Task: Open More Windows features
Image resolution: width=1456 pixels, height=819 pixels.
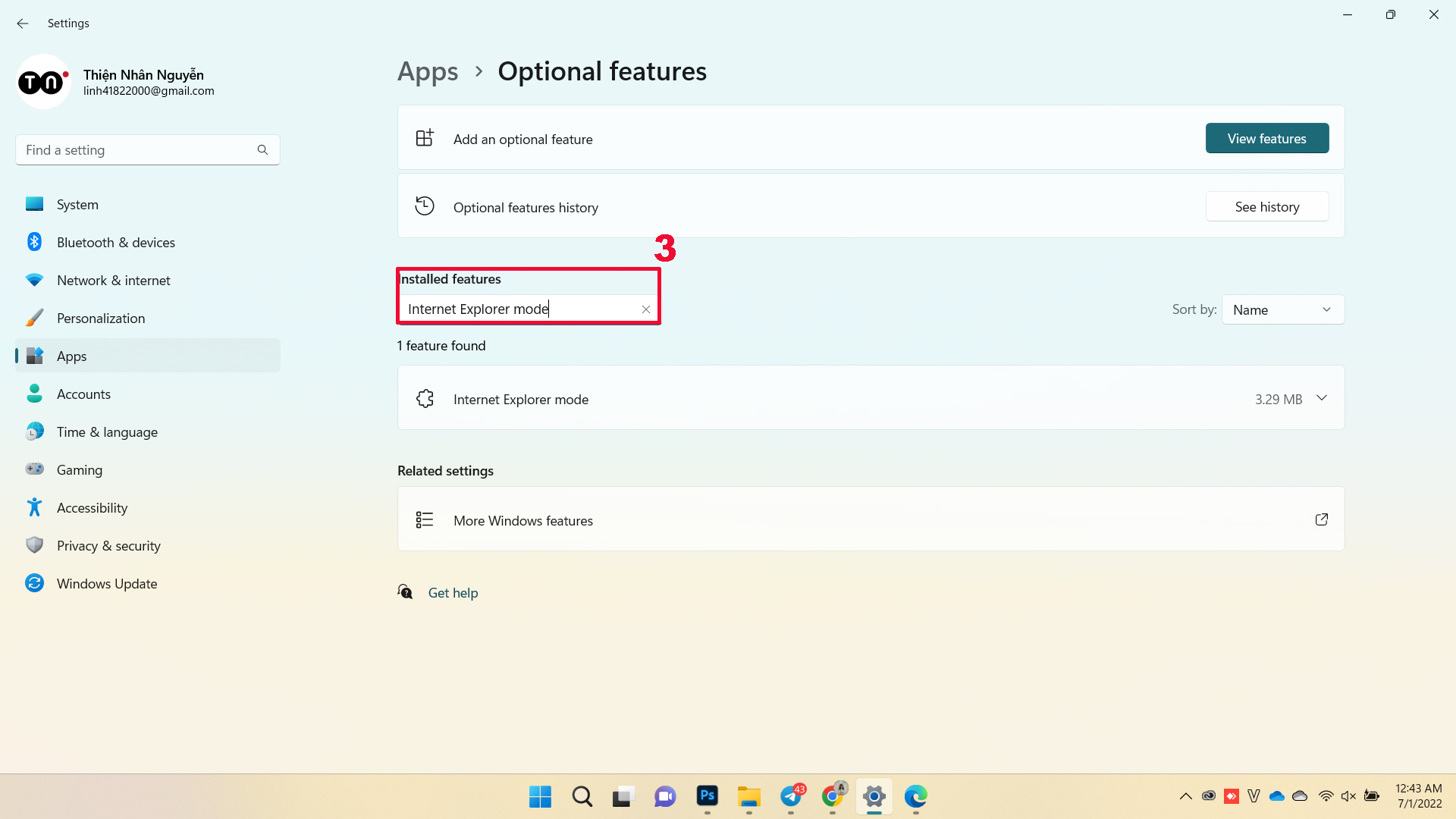Action: pyautogui.click(x=871, y=519)
